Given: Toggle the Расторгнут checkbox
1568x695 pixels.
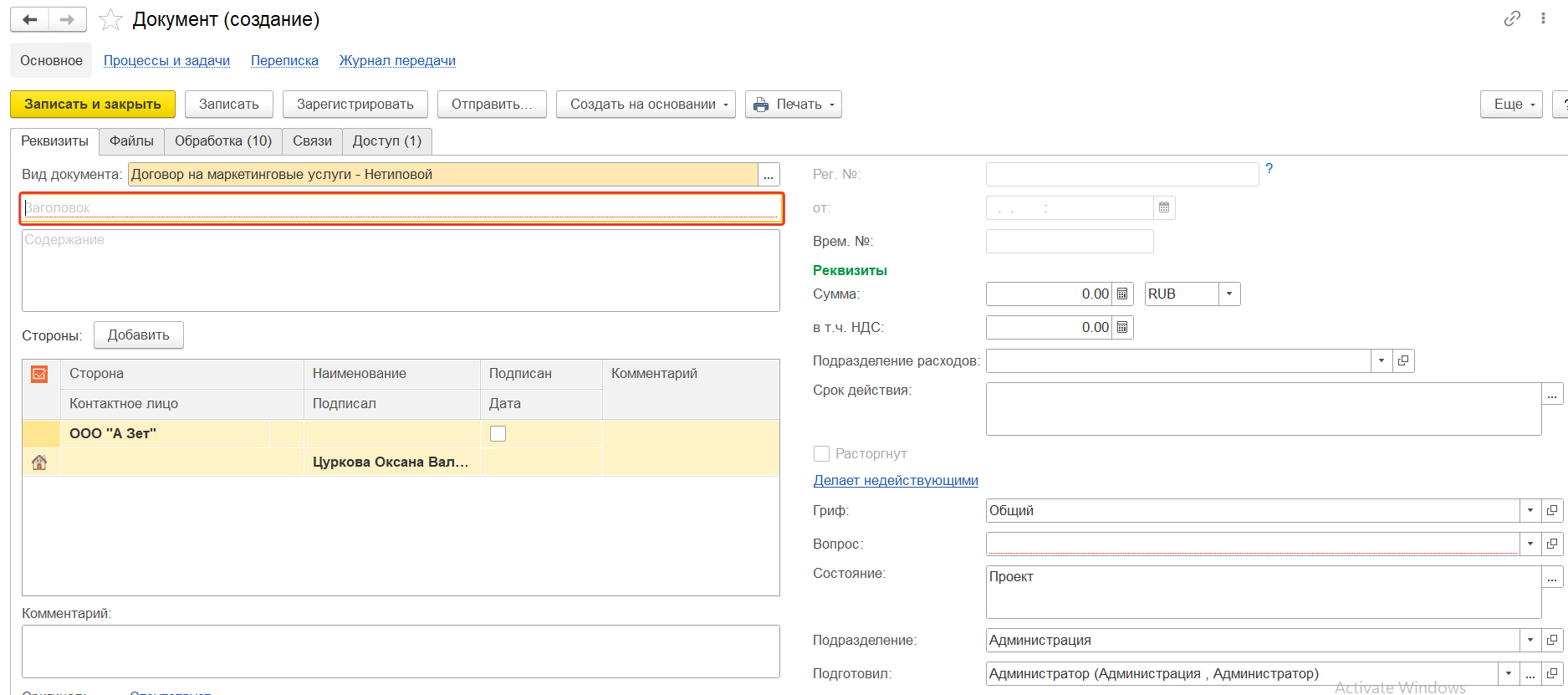Looking at the screenshot, I should 821,453.
